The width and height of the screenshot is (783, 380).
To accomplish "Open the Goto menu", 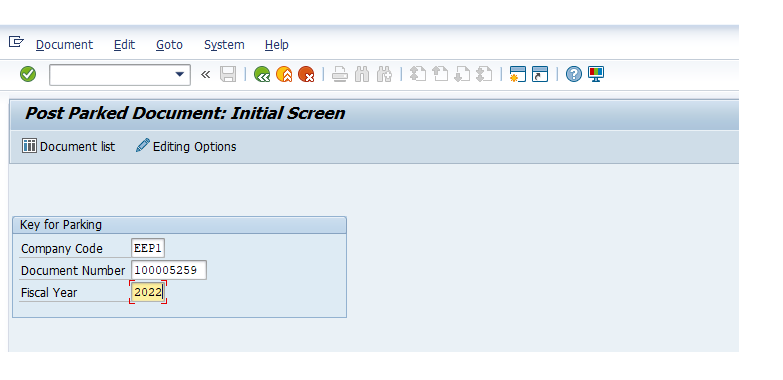I will (x=169, y=45).
